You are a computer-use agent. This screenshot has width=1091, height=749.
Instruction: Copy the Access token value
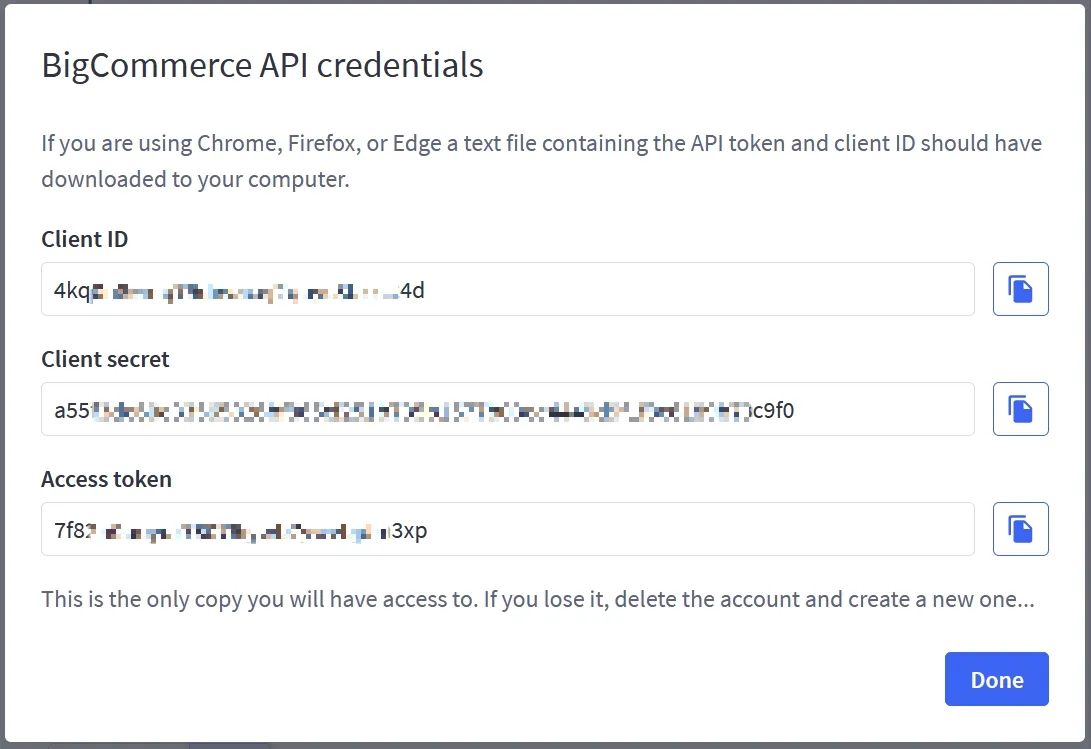pyautogui.click(x=1020, y=529)
